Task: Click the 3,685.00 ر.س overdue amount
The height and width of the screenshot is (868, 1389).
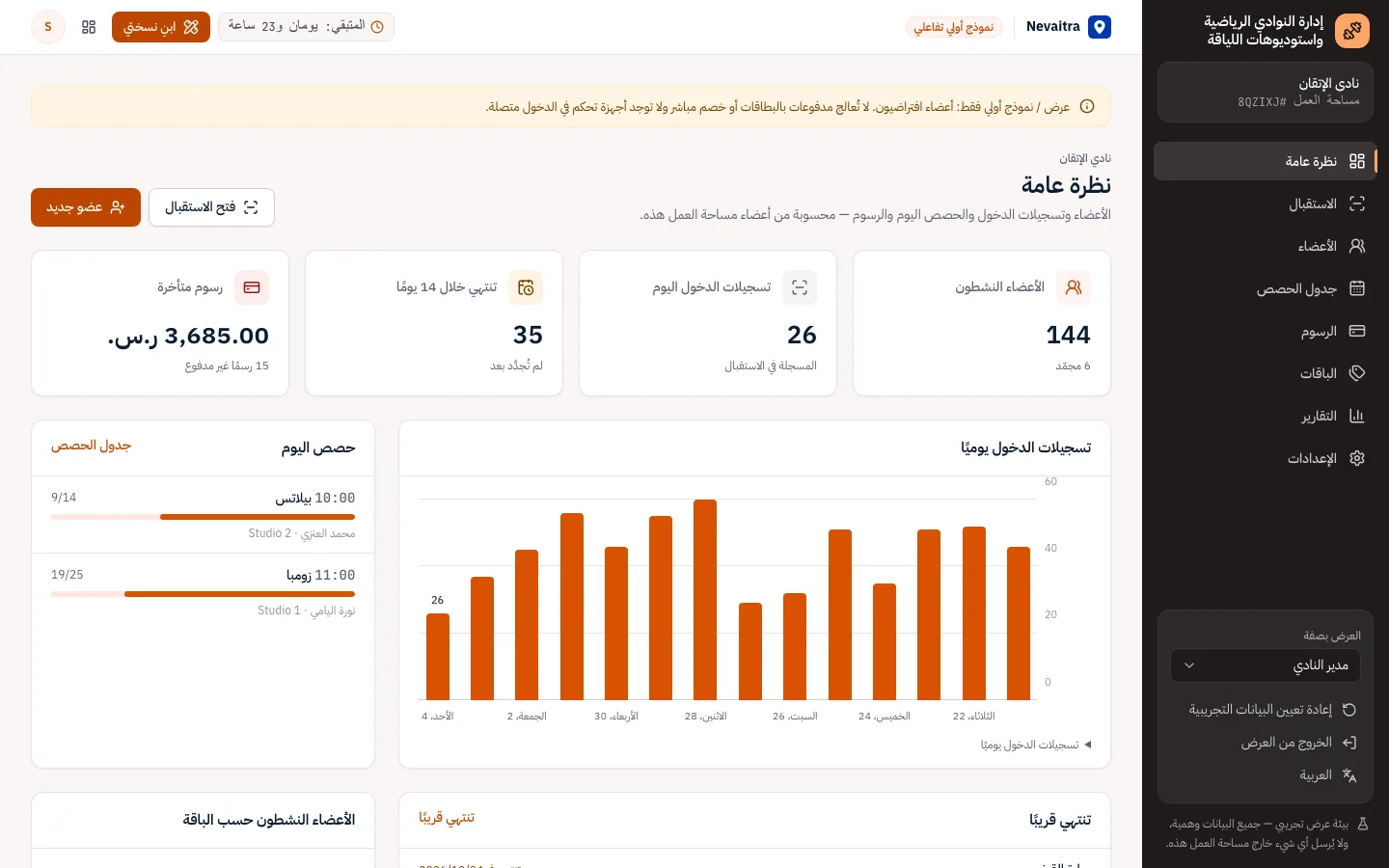Action: pyautogui.click(x=188, y=336)
